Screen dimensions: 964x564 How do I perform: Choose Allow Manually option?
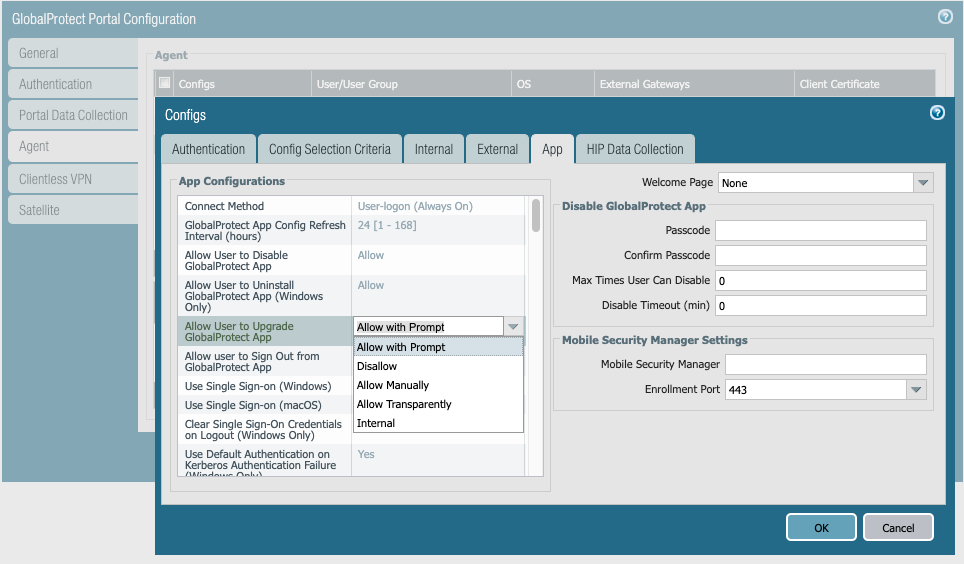(438, 385)
